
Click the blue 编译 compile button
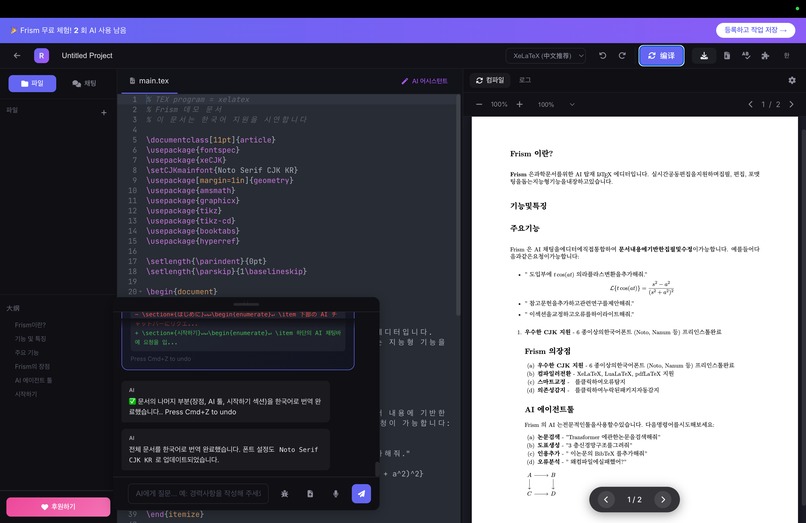point(661,56)
